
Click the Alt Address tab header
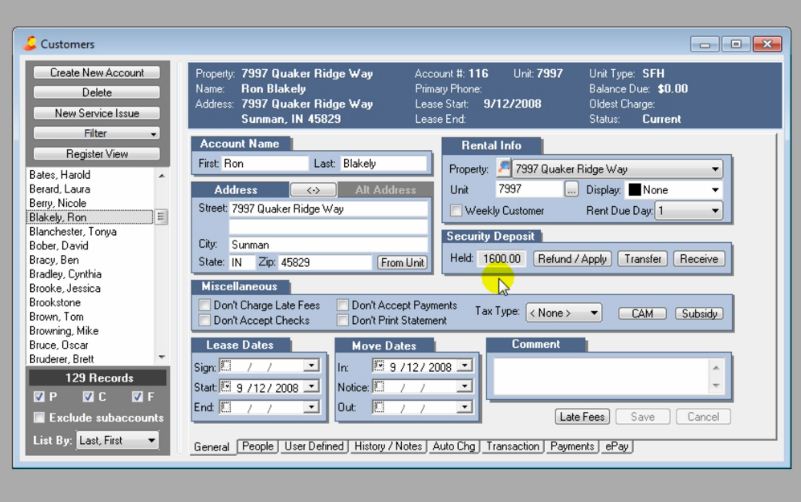point(386,190)
